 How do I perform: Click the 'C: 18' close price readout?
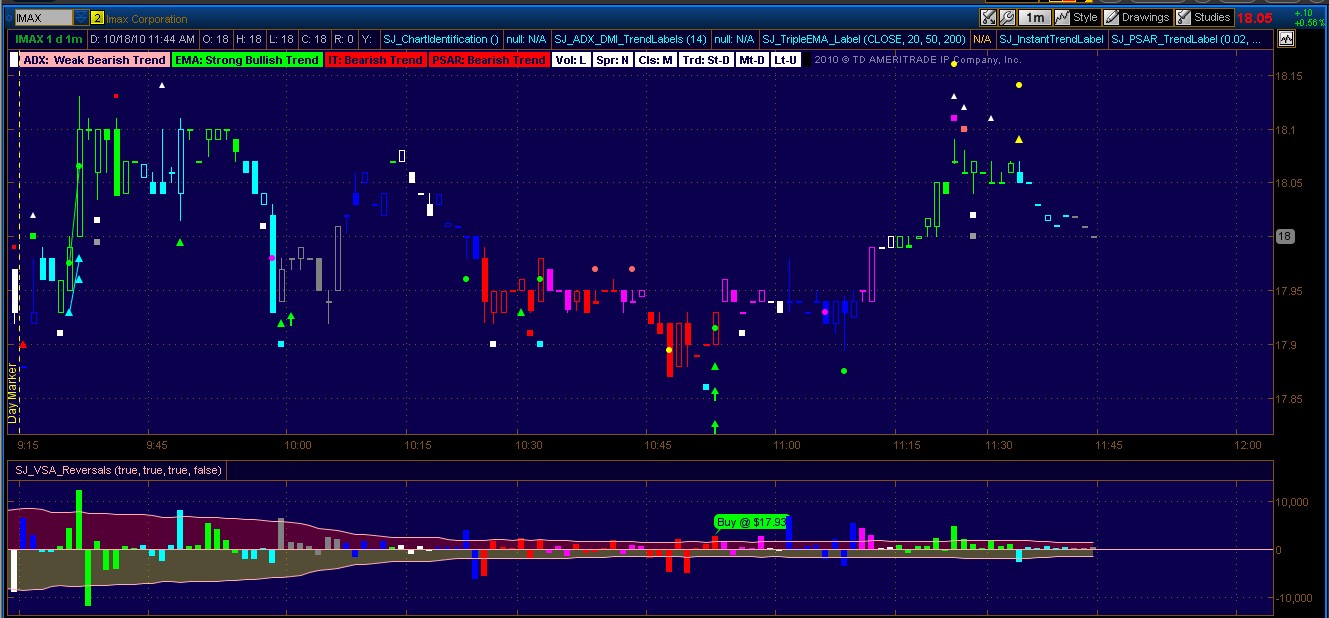313,39
